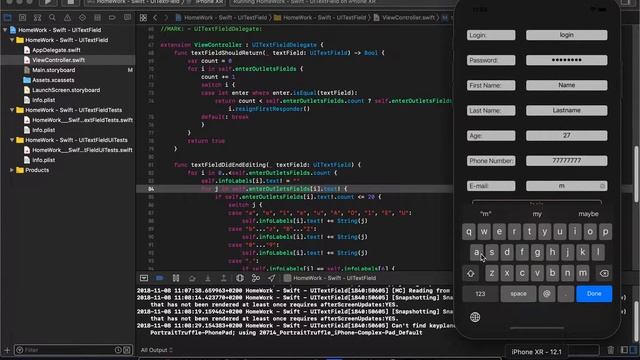Open Debug View Hierarchy

(240, 278)
